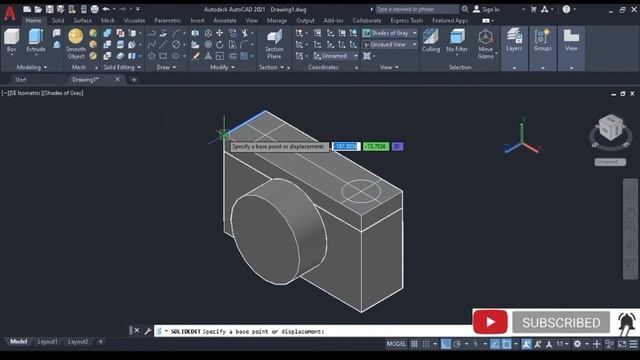Open the Annotate ribbon tab
Viewport: 640px width, 360px height.
click(225, 20)
